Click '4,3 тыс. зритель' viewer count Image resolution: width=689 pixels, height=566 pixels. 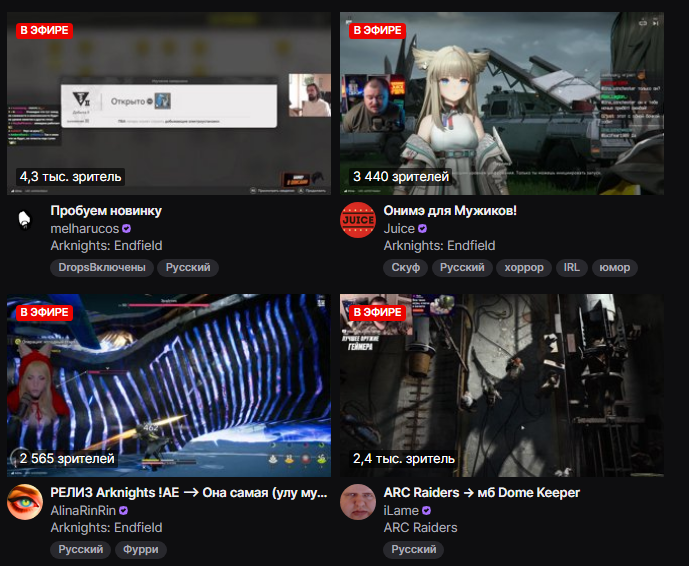pyautogui.click(x=70, y=177)
